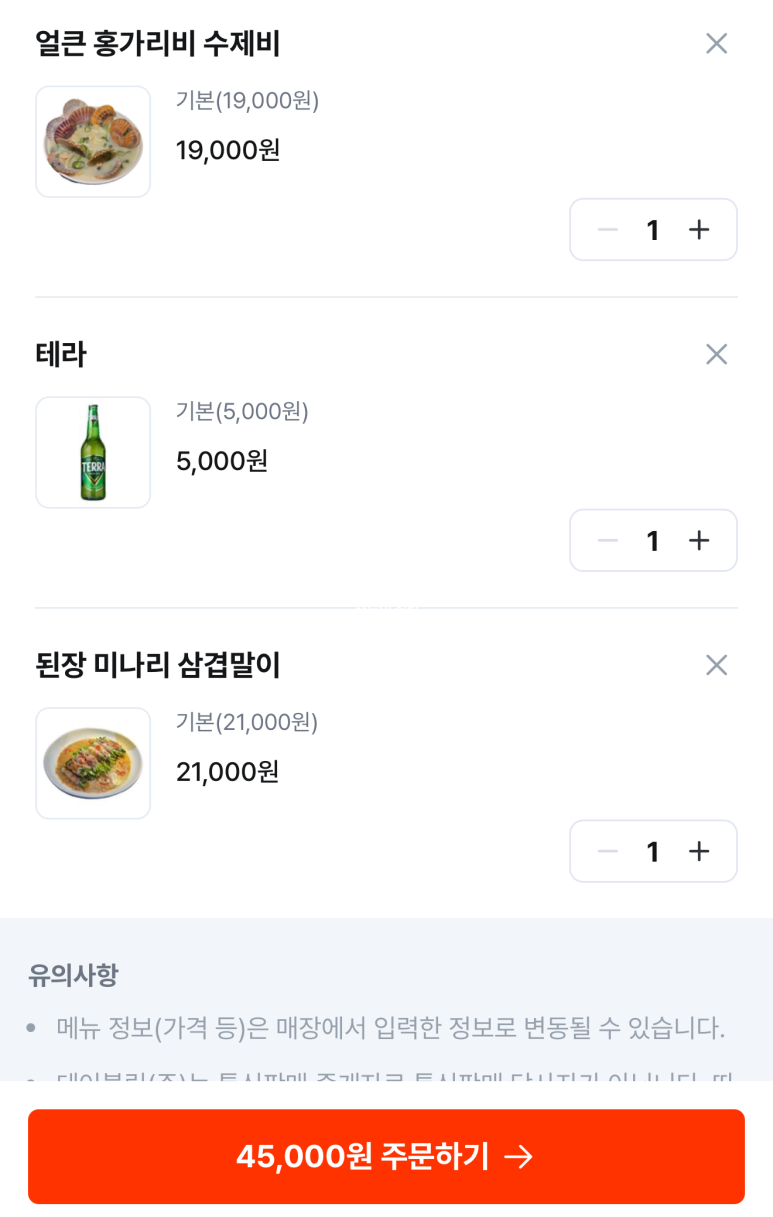Viewport: 773px width, 1217px height.
Task: Open the 된장 미나리 삼겹말이 item title
Action: coord(158,666)
